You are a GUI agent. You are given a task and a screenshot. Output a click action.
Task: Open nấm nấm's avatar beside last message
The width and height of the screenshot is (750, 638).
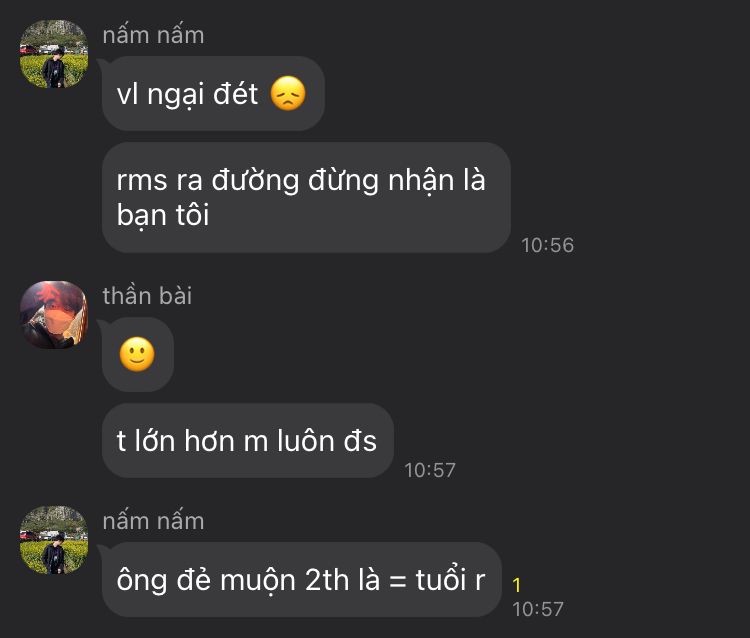click(54, 540)
